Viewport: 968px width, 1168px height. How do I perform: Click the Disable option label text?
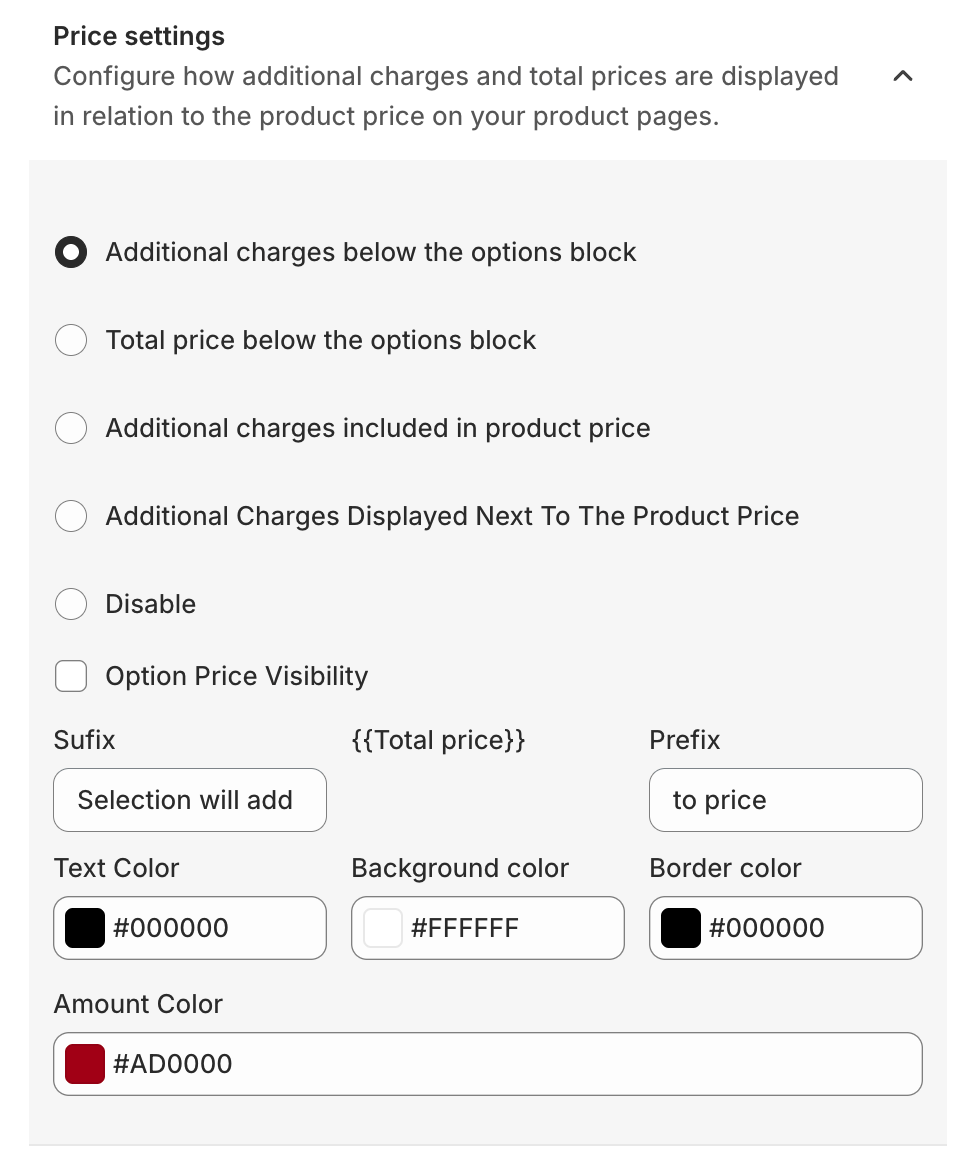151,605
